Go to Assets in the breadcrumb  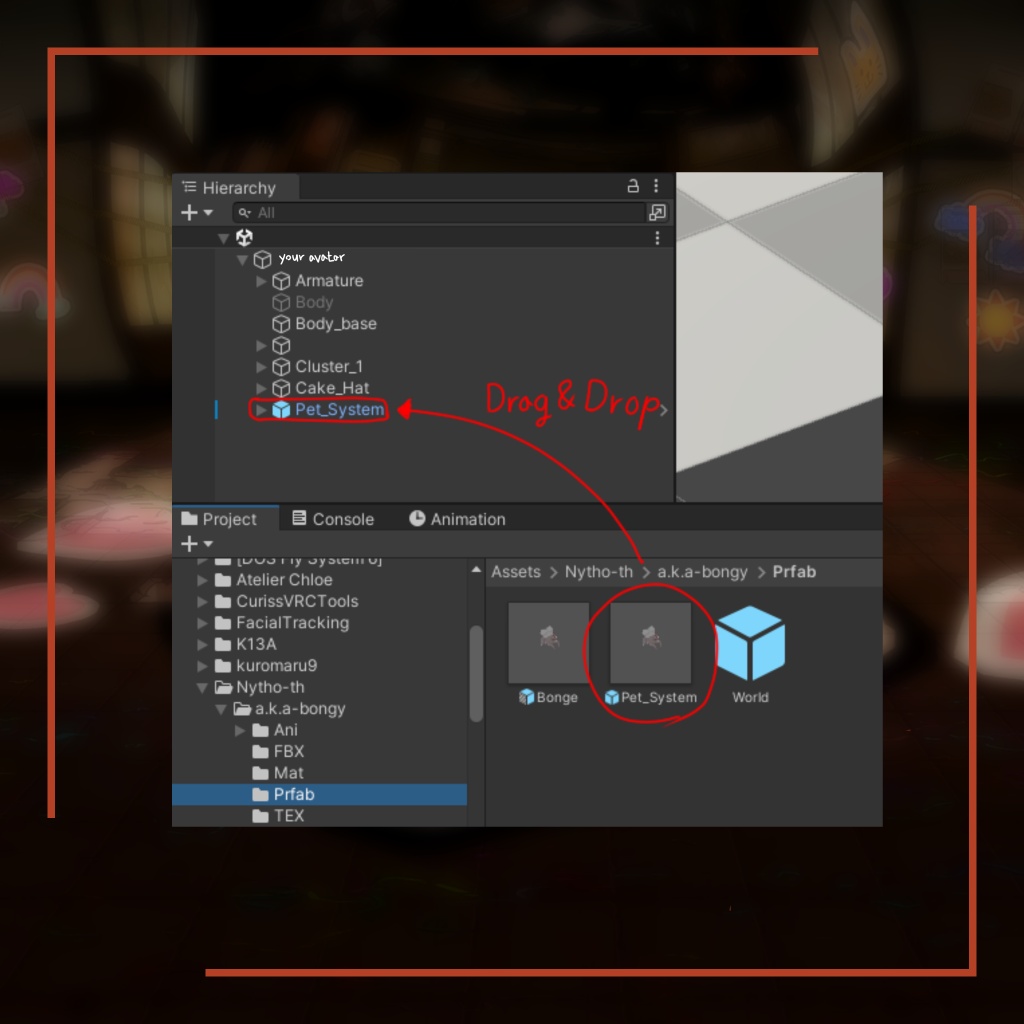coord(516,572)
